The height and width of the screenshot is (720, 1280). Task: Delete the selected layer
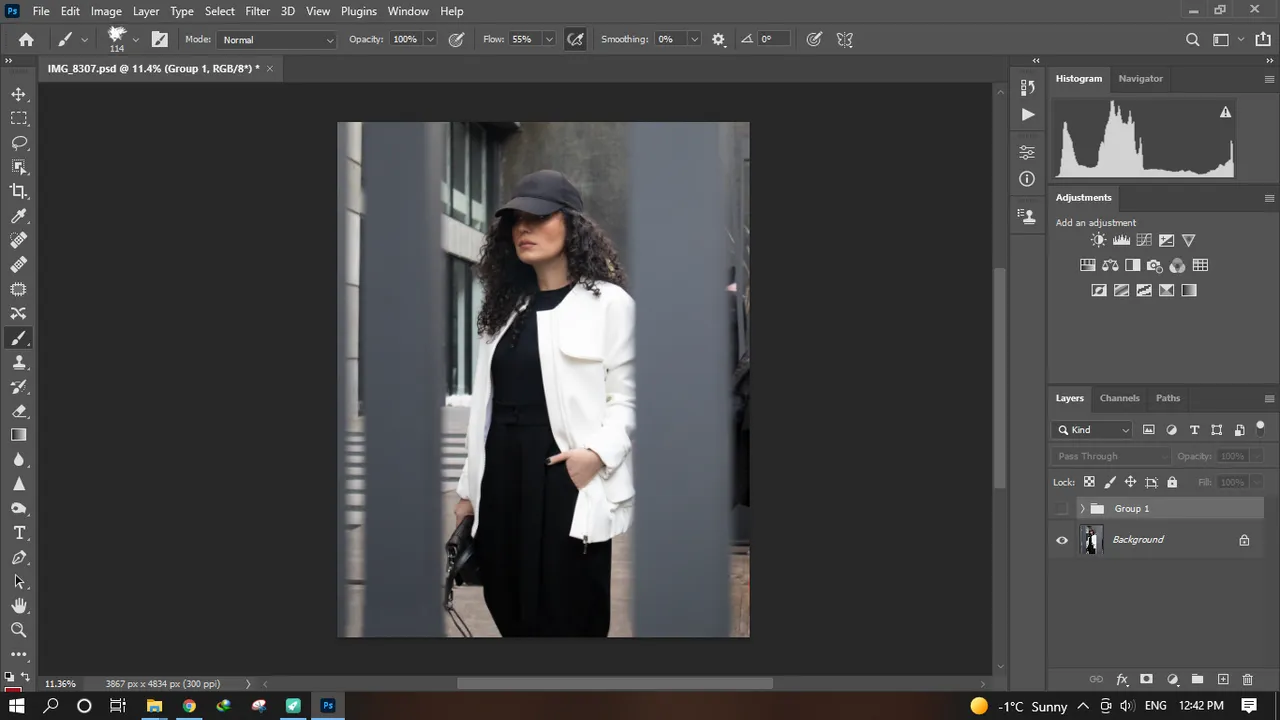[x=1247, y=679]
